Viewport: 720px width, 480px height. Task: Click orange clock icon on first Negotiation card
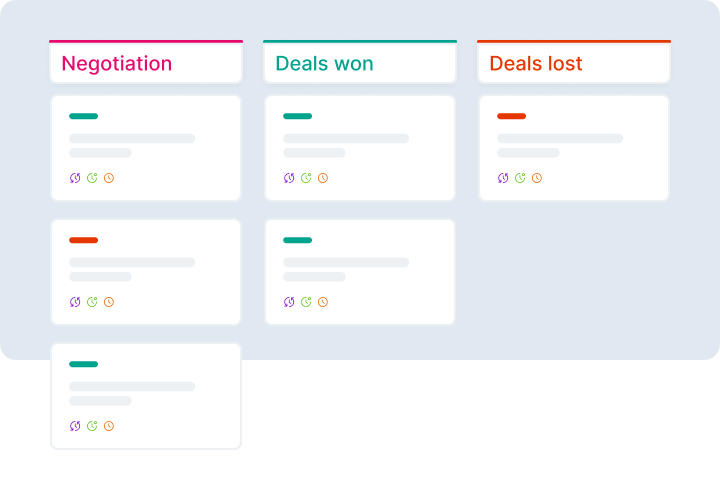(x=109, y=178)
